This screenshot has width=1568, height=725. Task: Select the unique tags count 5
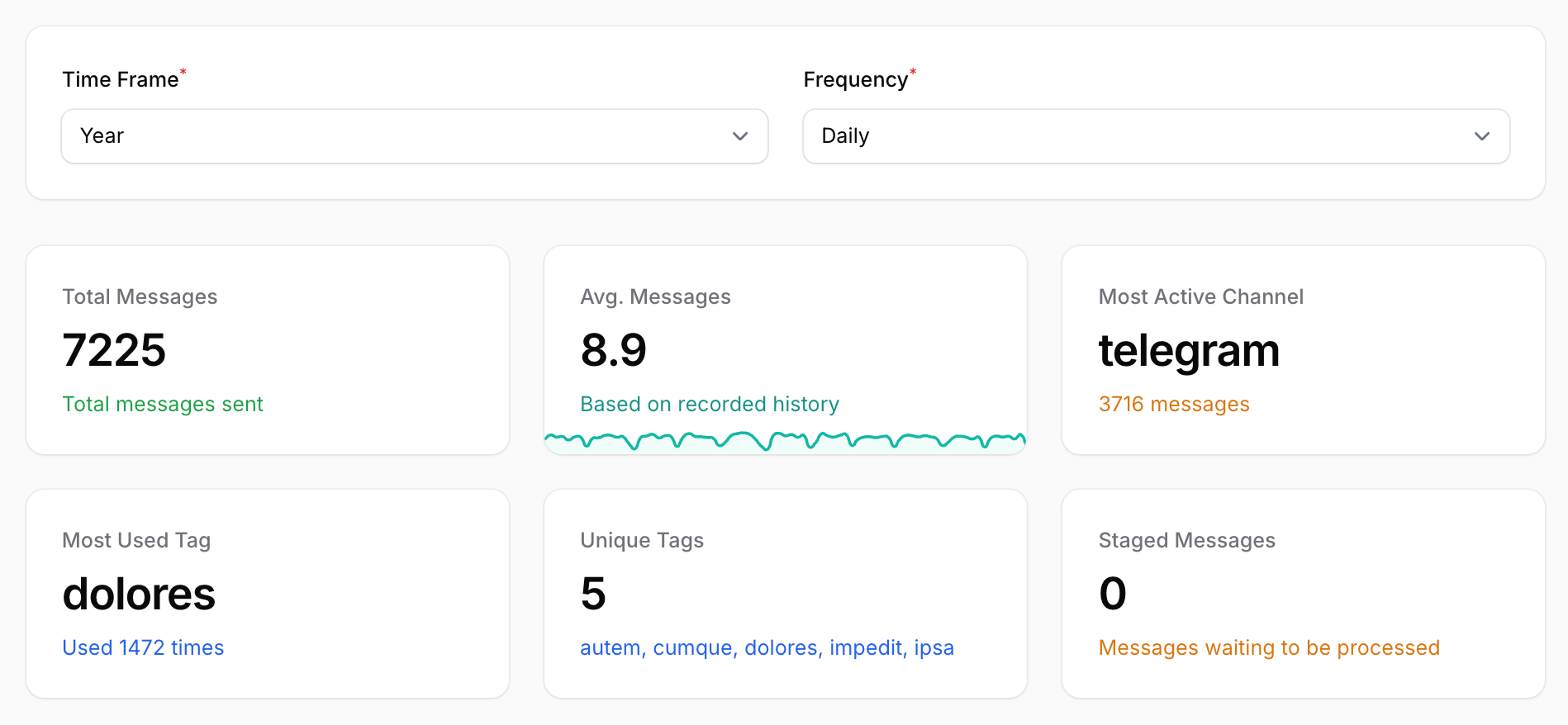click(x=593, y=594)
